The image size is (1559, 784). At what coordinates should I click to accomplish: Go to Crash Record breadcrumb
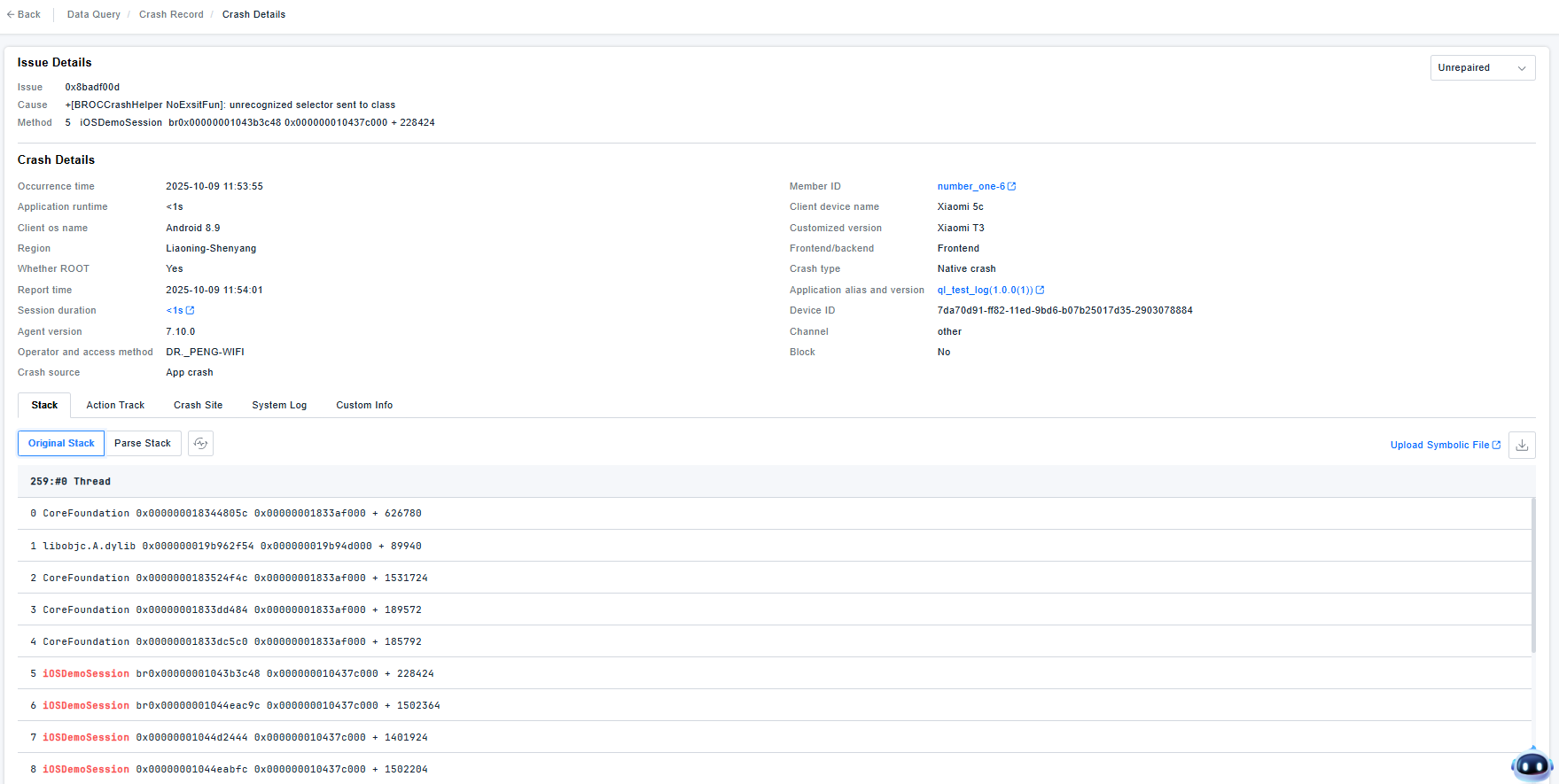(171, 15)
